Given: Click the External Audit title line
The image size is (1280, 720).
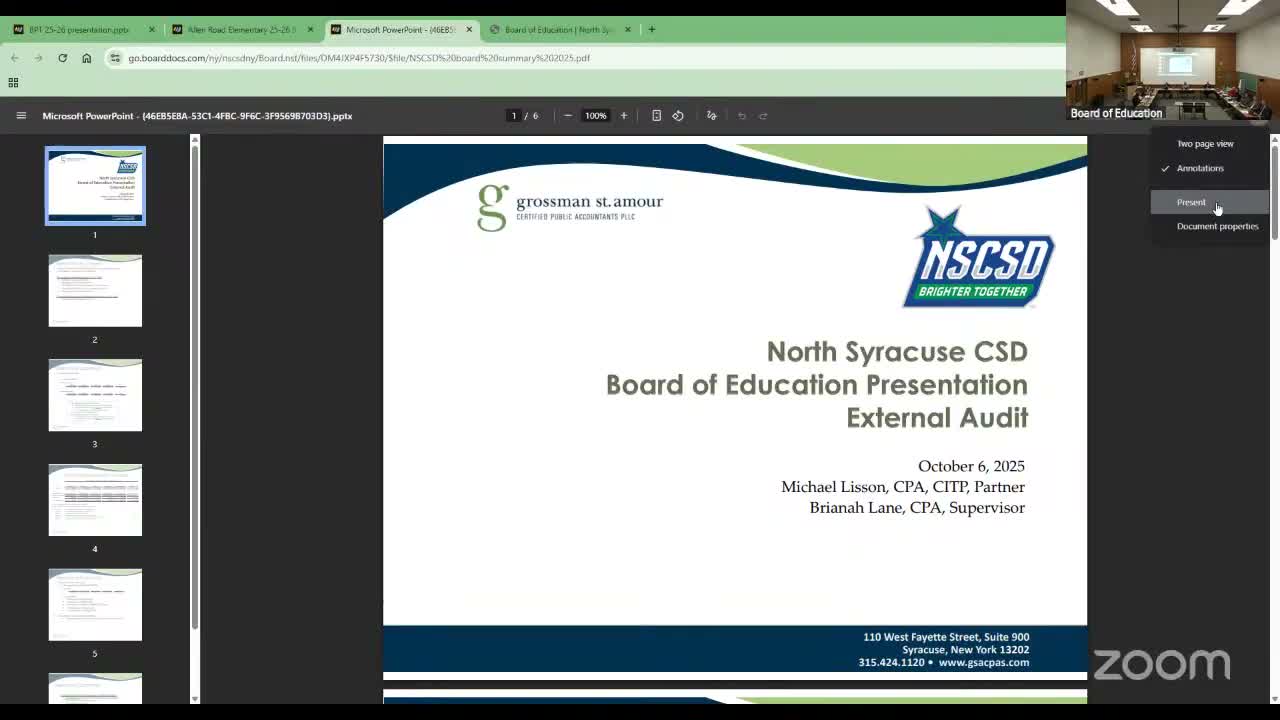Looking at the screenshot, I should [937, 418].
